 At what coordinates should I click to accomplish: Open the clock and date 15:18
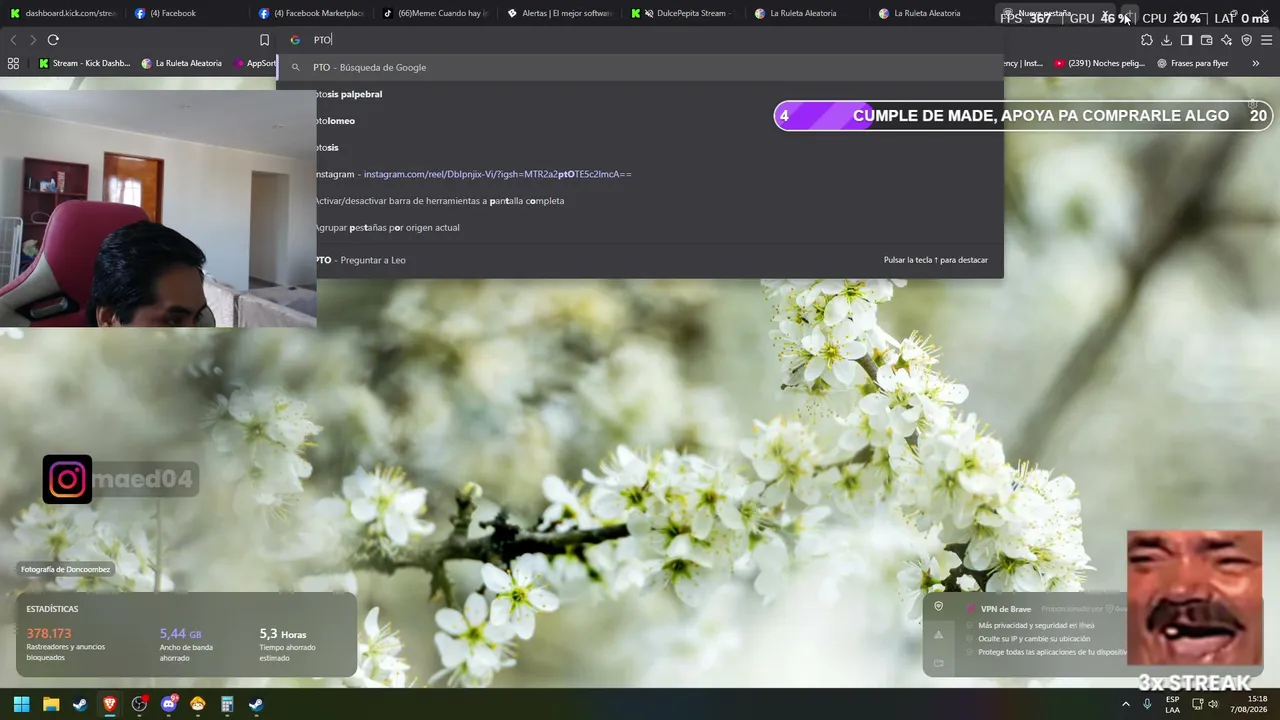[x=1248, y=704]
